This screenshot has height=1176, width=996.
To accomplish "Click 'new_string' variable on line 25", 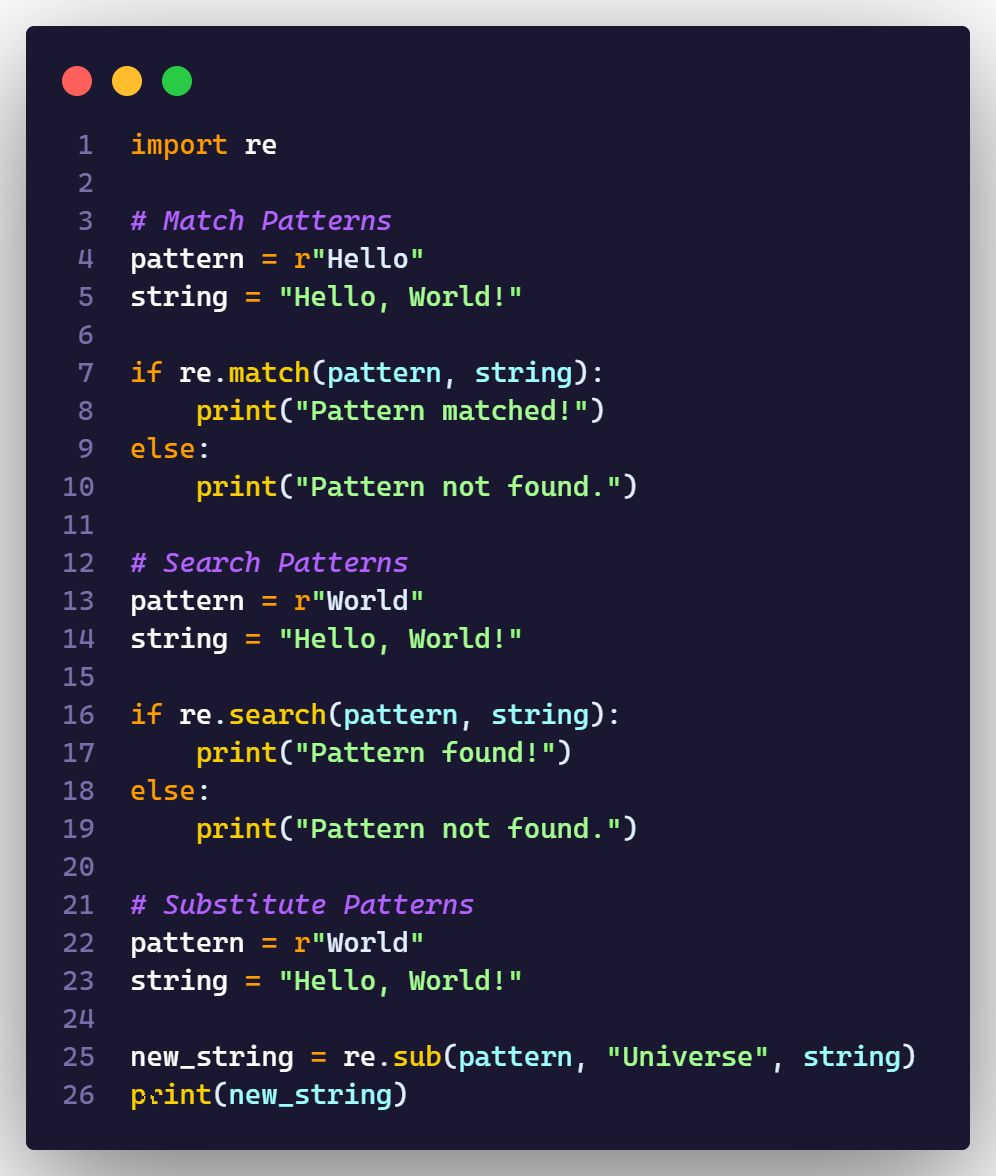I will (211, 1057).
